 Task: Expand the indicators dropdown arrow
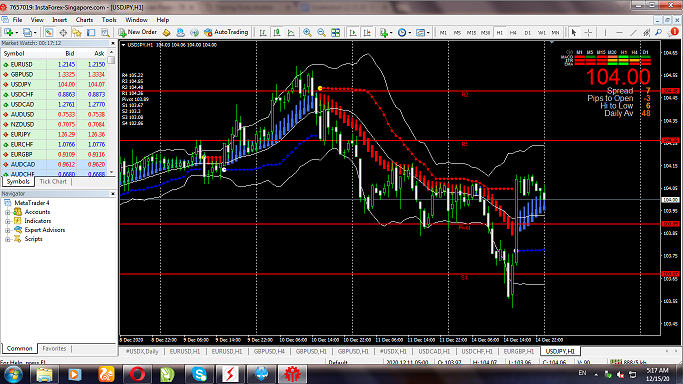[391, 33]
